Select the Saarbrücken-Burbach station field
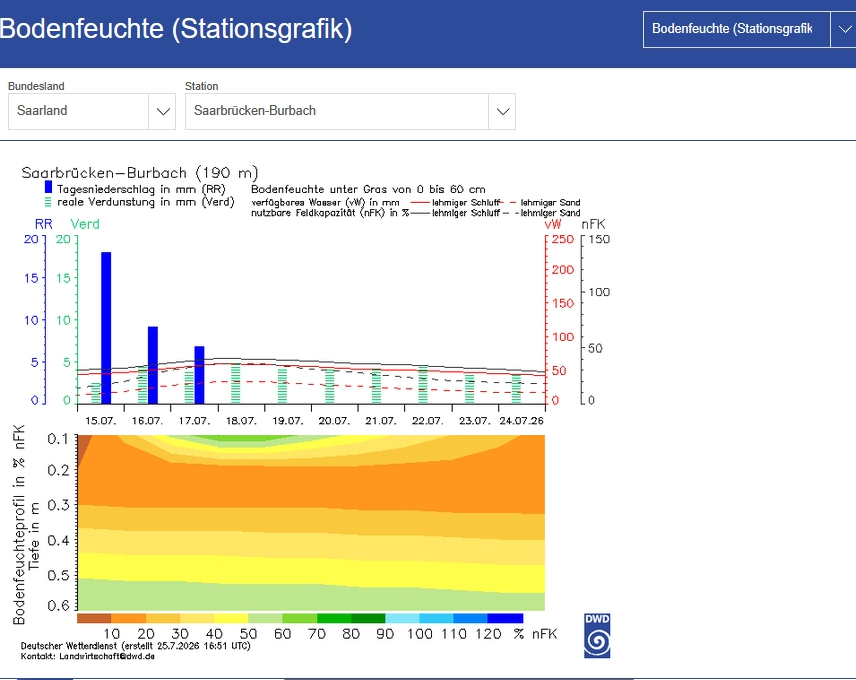 click(350, 111)
